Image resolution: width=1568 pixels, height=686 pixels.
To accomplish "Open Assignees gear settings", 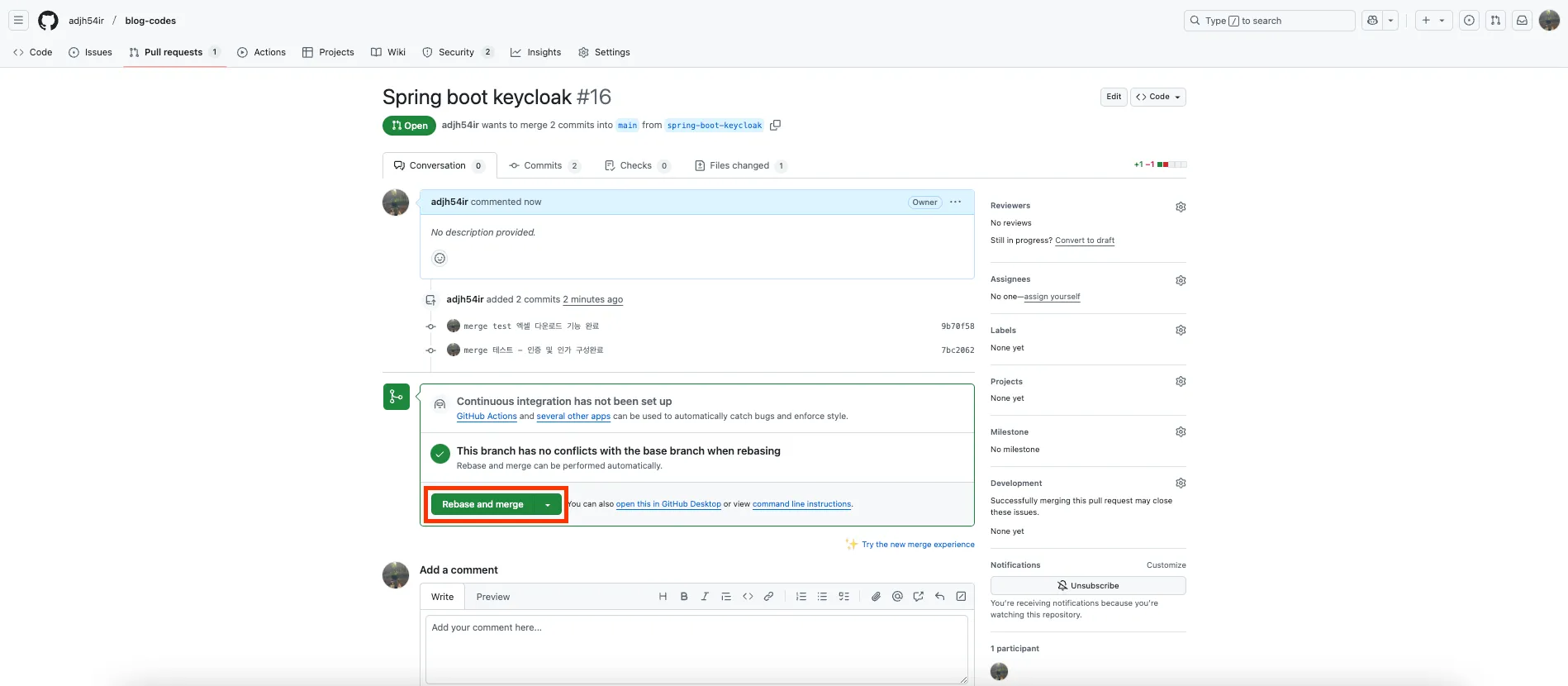I will [x=1181, y=280].
